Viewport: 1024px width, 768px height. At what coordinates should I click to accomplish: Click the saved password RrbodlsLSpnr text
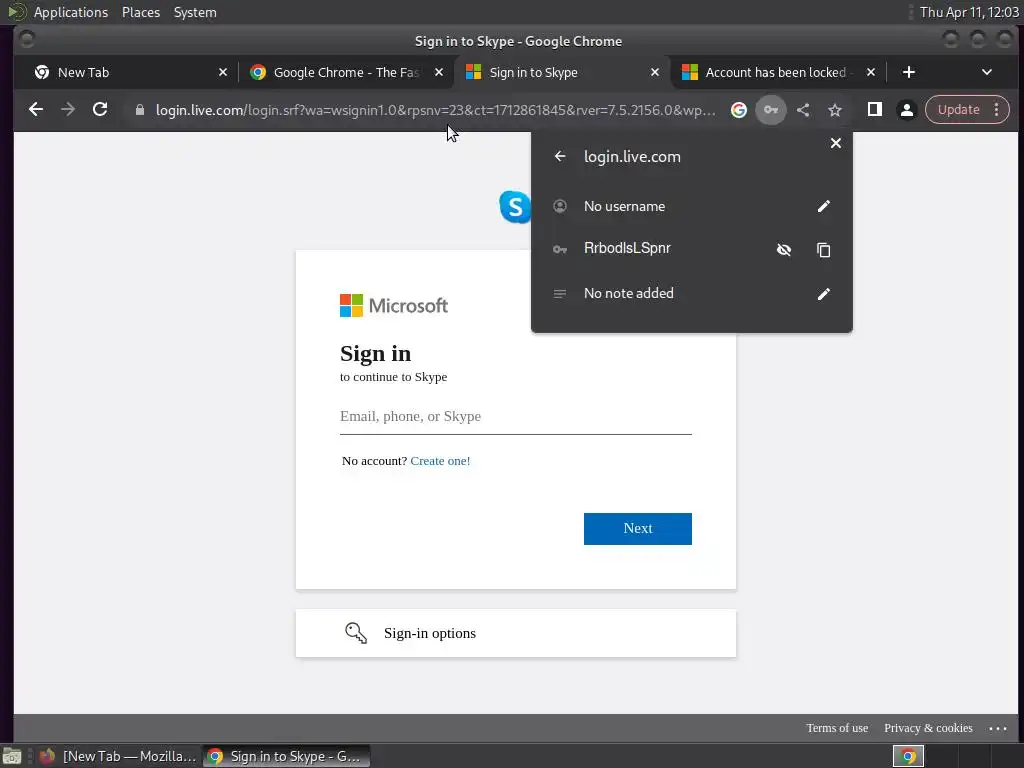627,248
